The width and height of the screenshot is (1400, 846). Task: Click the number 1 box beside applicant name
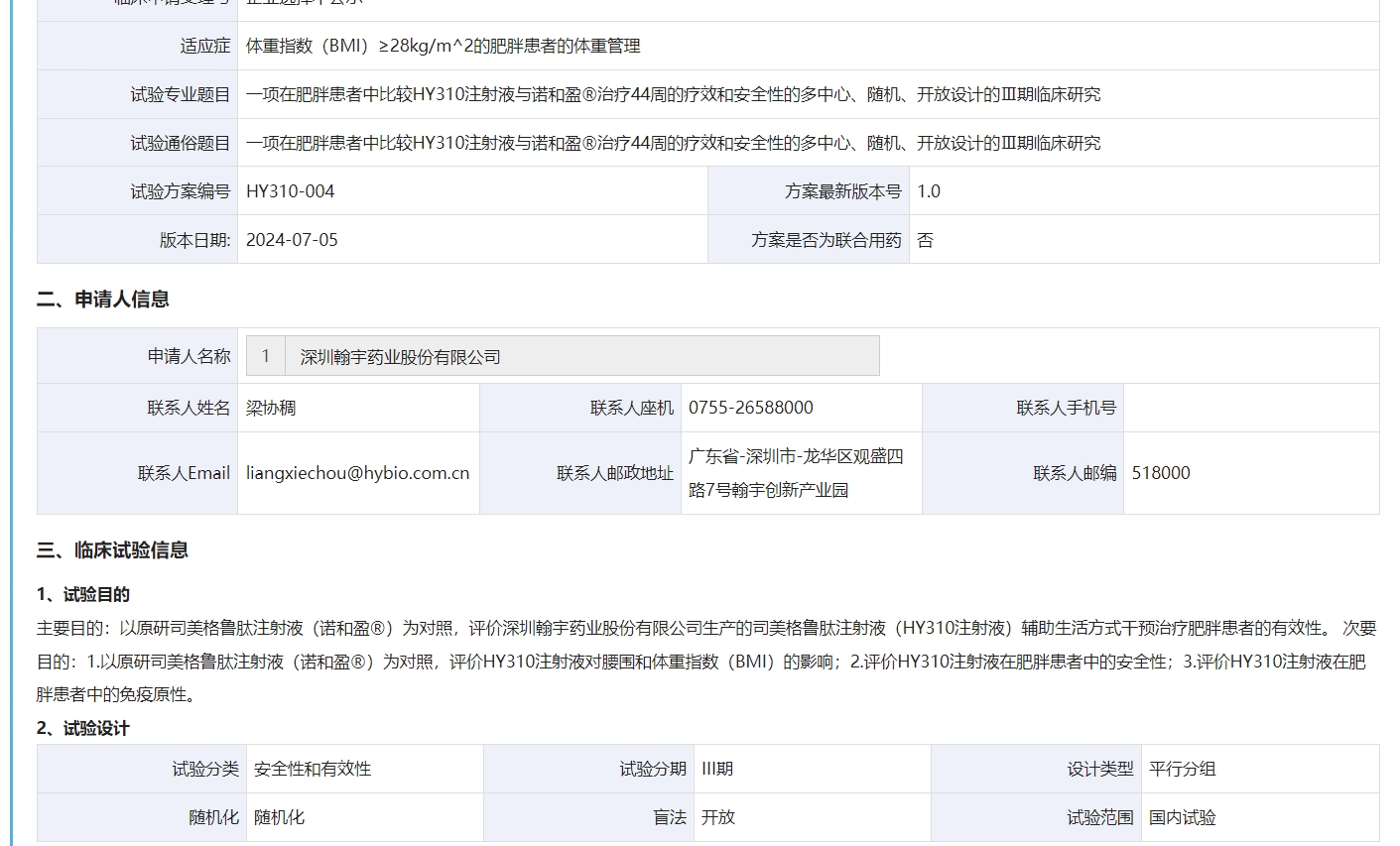point(265,356)
